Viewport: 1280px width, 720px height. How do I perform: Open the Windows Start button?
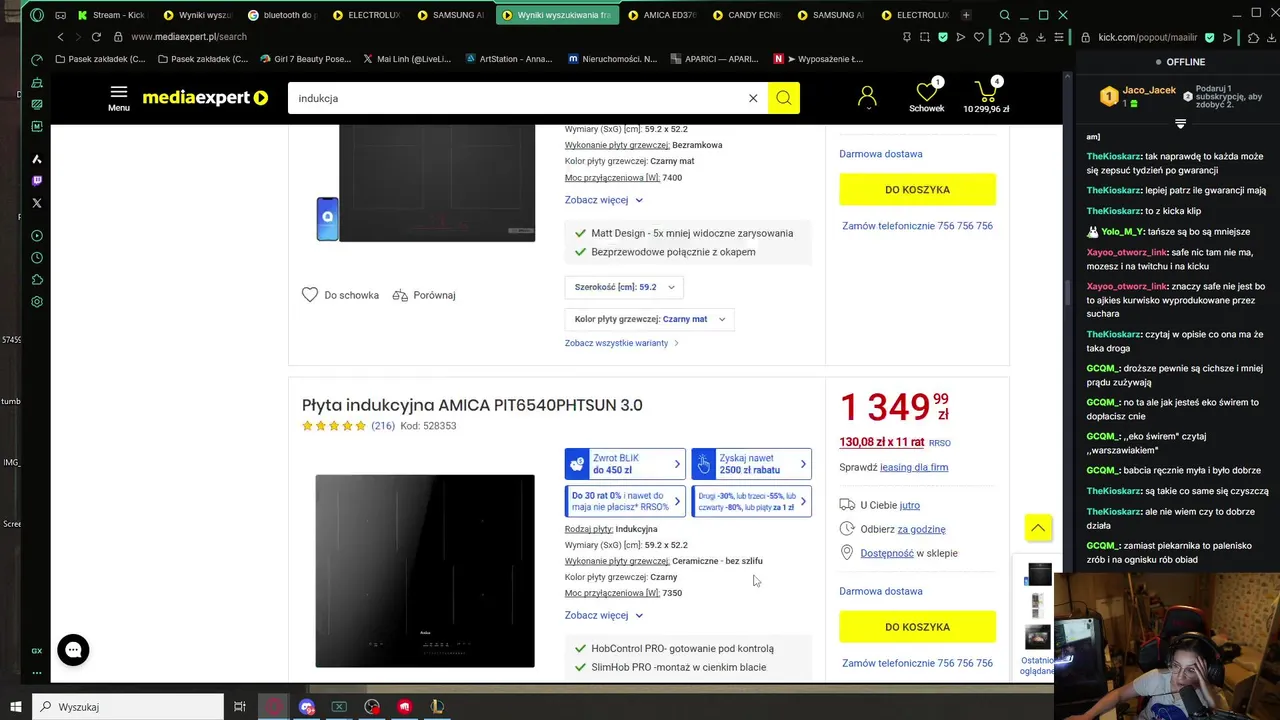16,707
